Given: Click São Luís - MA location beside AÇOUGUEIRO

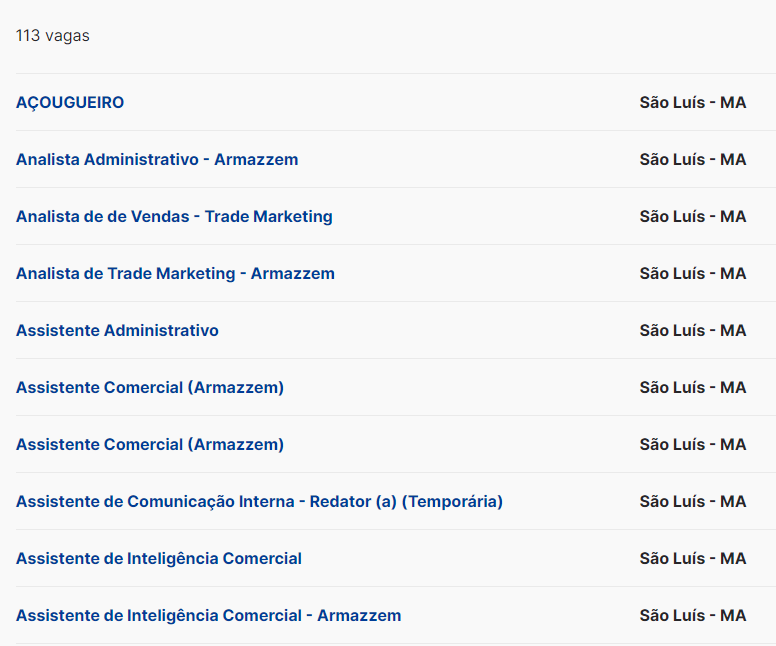Looking at the screenshot, I should coord(693,102).
